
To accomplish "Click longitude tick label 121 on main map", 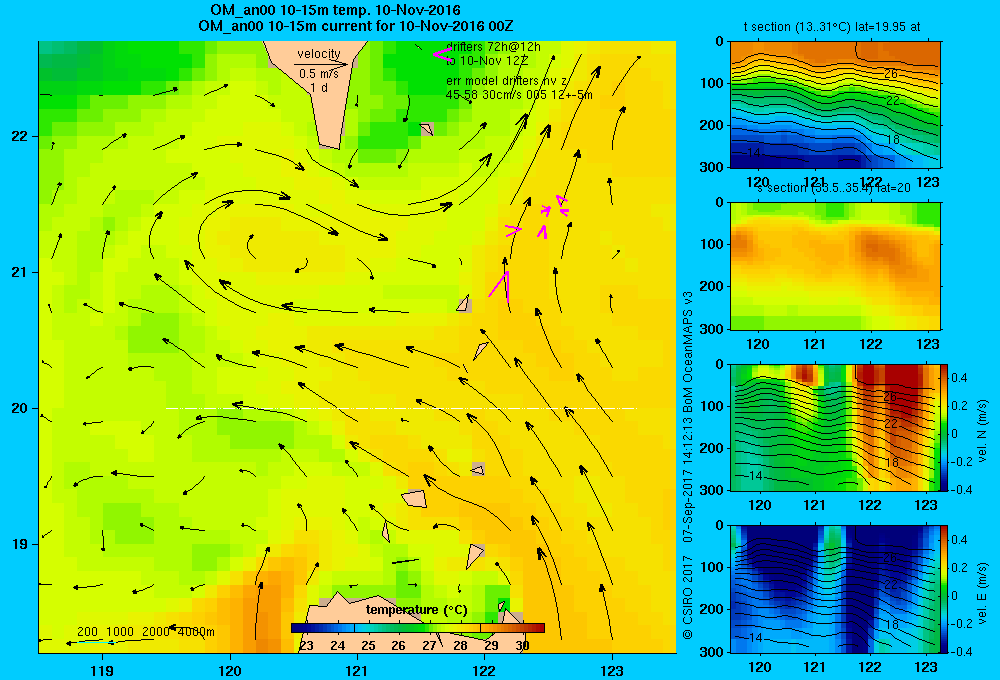I will pyautogui.click(x=357, y=671).
